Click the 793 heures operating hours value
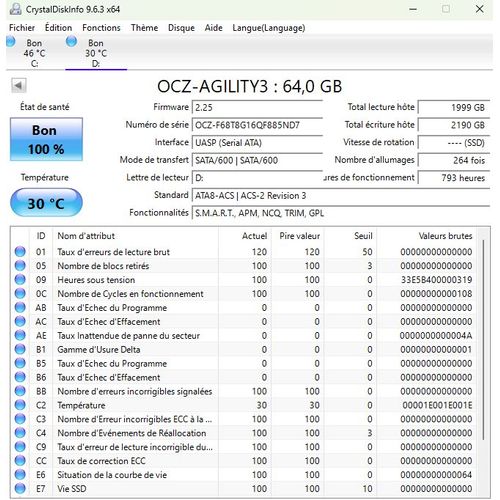This screenshot has width=500, height=500. click(454, 178)
